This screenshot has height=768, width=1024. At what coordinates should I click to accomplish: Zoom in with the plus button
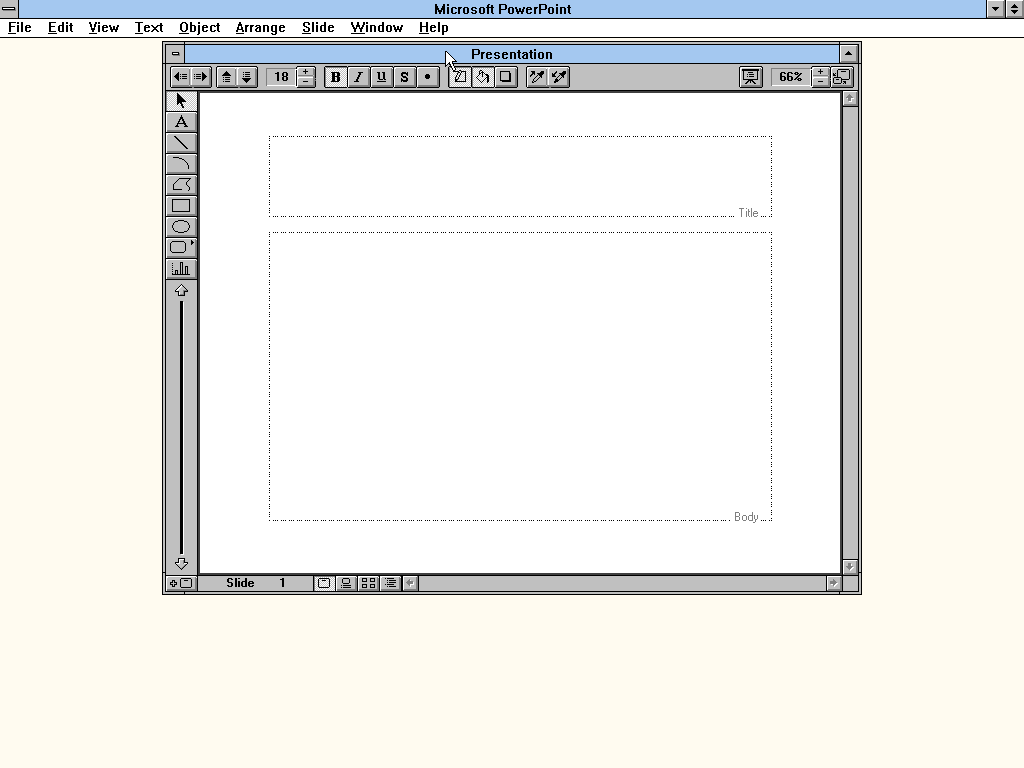click(x=820, y=72)
